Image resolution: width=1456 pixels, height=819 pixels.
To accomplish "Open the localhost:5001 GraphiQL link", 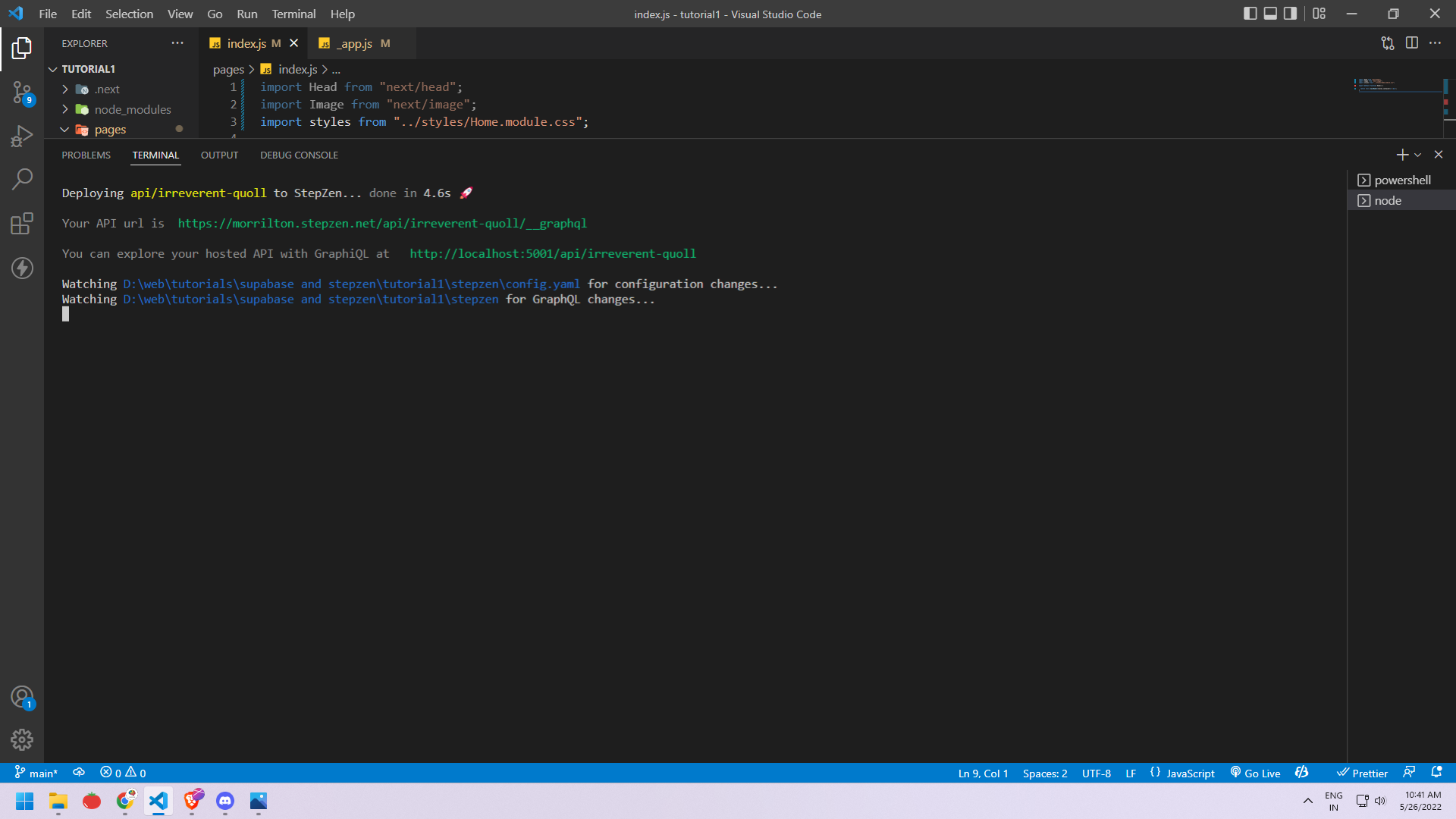I will [552, 253].
